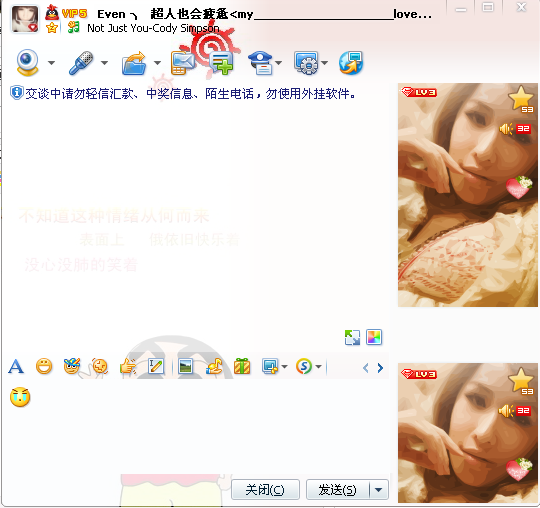Viewport: 540px width, 508px height.
Task: Open the remote desktop application settings icon
Action: click(307, 63)
